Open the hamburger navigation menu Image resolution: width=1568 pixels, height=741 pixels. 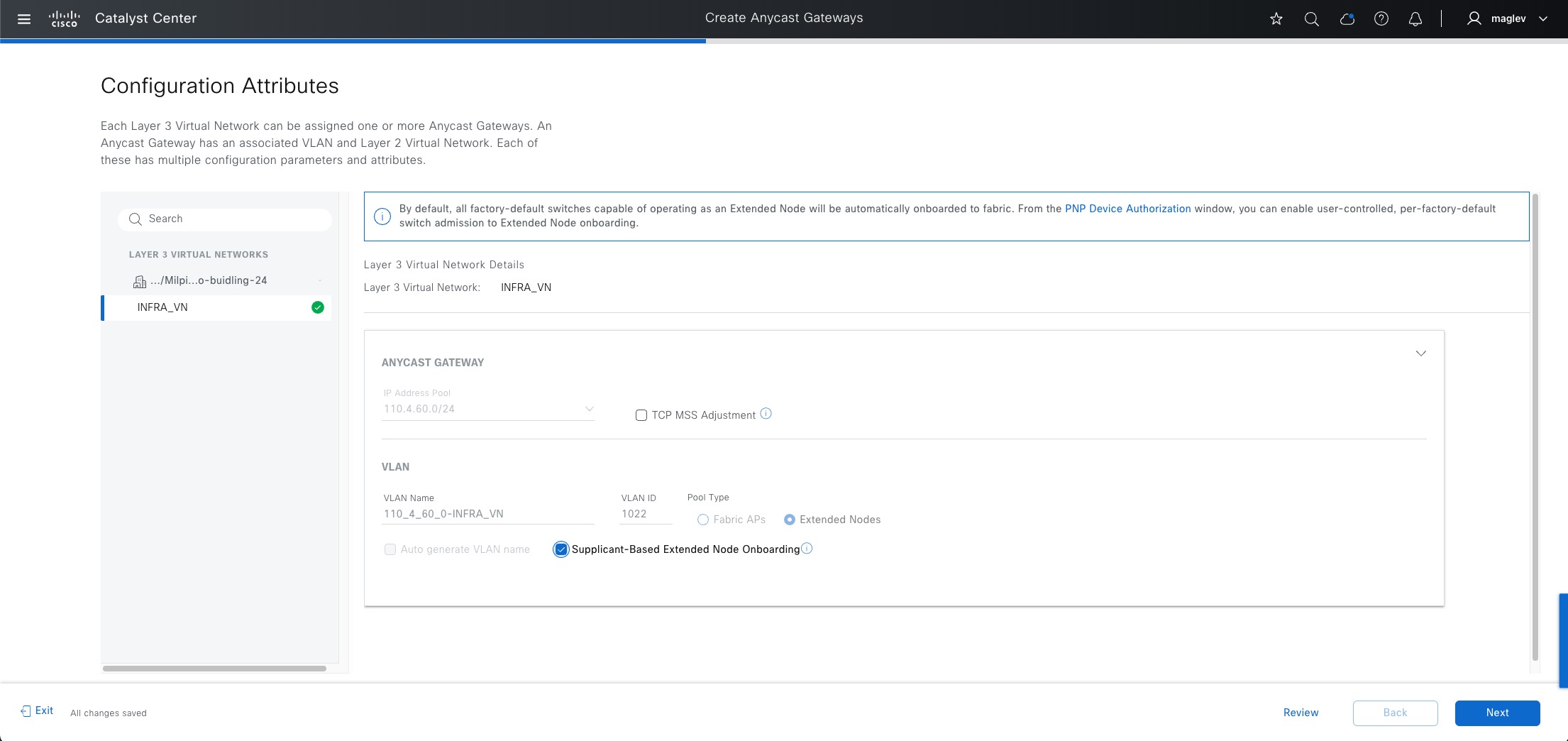[x=24, y=19]
